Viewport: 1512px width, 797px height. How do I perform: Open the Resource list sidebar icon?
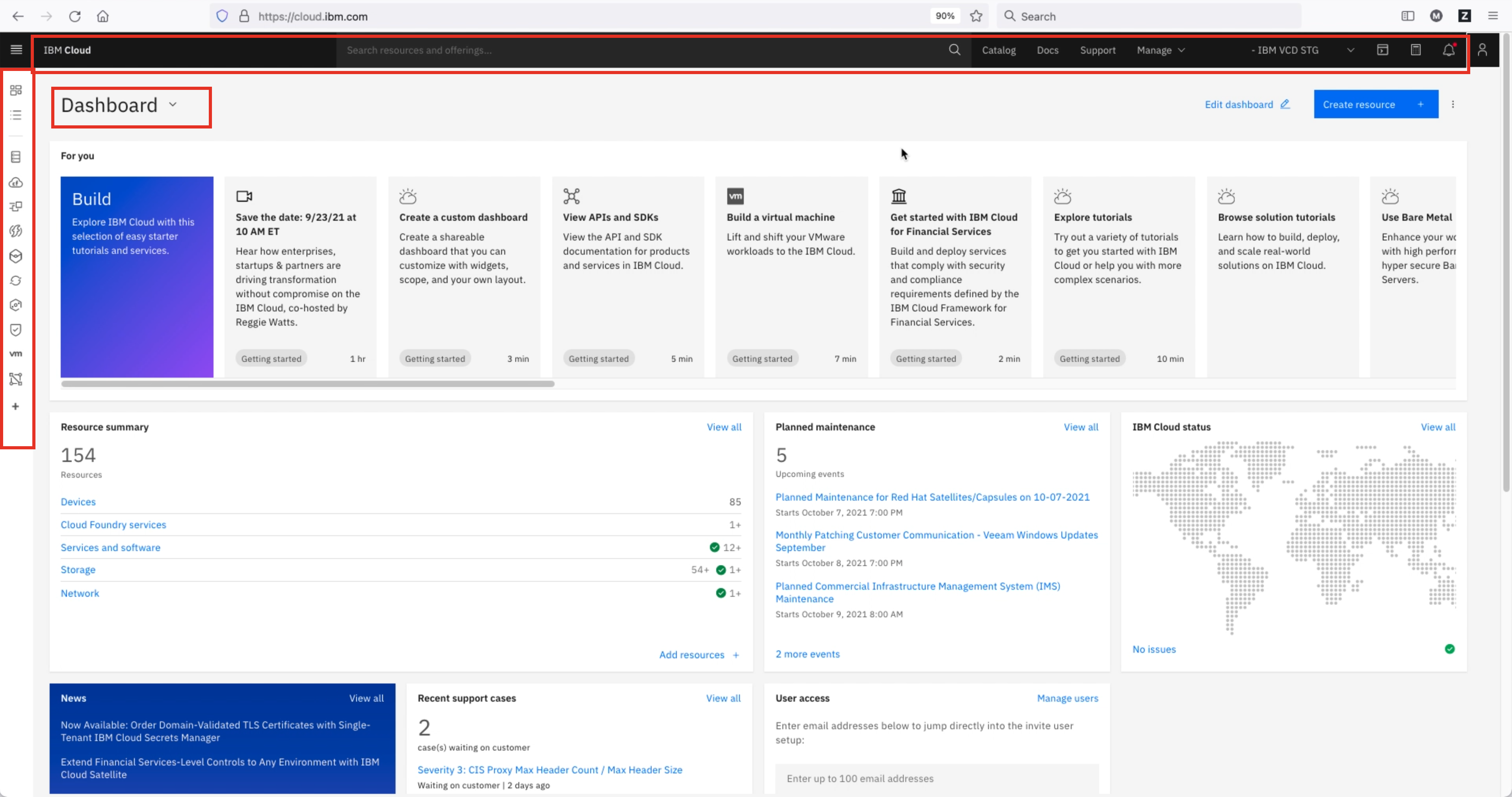pos(16,115)
